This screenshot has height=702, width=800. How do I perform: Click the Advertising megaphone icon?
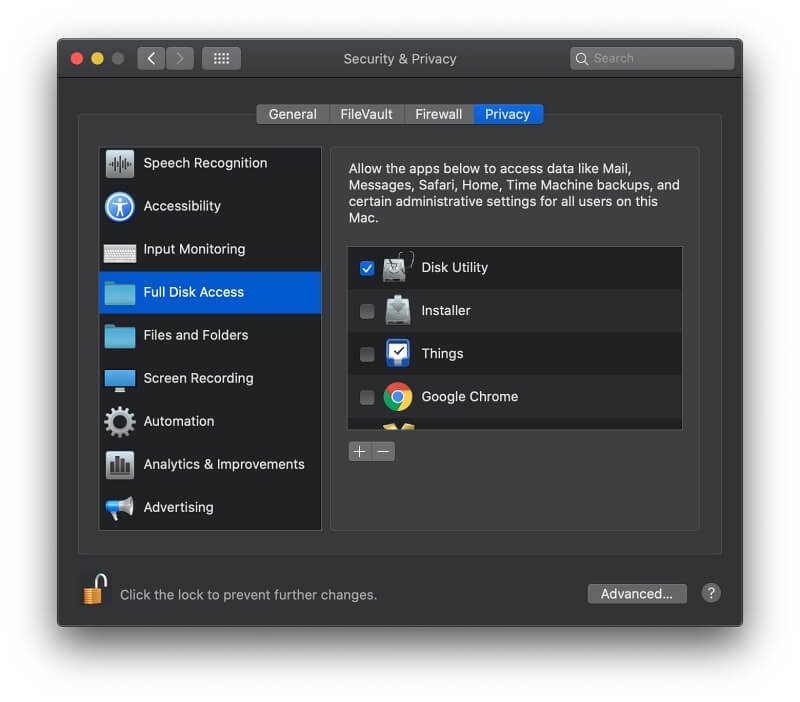coord(120,508)
